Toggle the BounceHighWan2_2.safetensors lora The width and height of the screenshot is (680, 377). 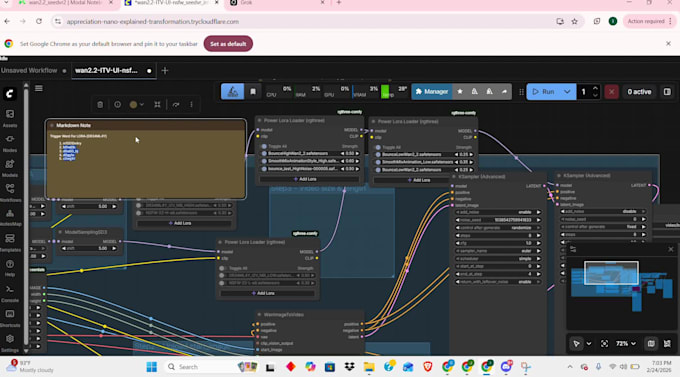point(264,154)
